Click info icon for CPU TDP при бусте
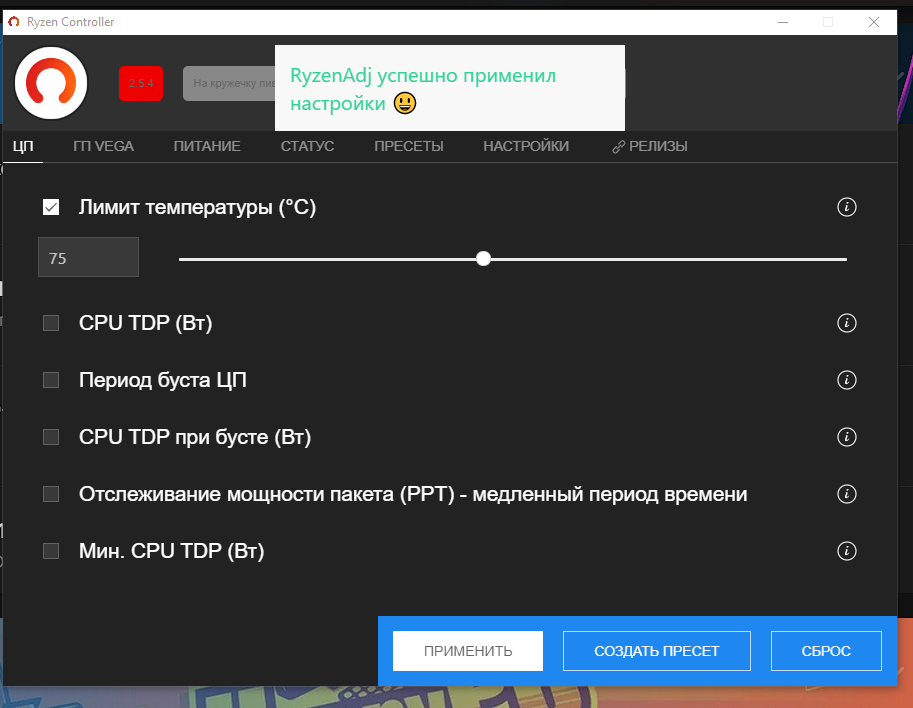The width and height of the screenshot is (913, 708). click(847, 437)
